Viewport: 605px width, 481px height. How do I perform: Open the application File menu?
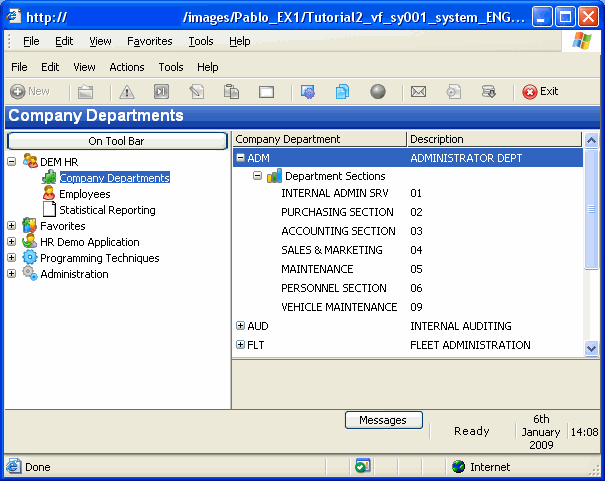pos(19,67)
